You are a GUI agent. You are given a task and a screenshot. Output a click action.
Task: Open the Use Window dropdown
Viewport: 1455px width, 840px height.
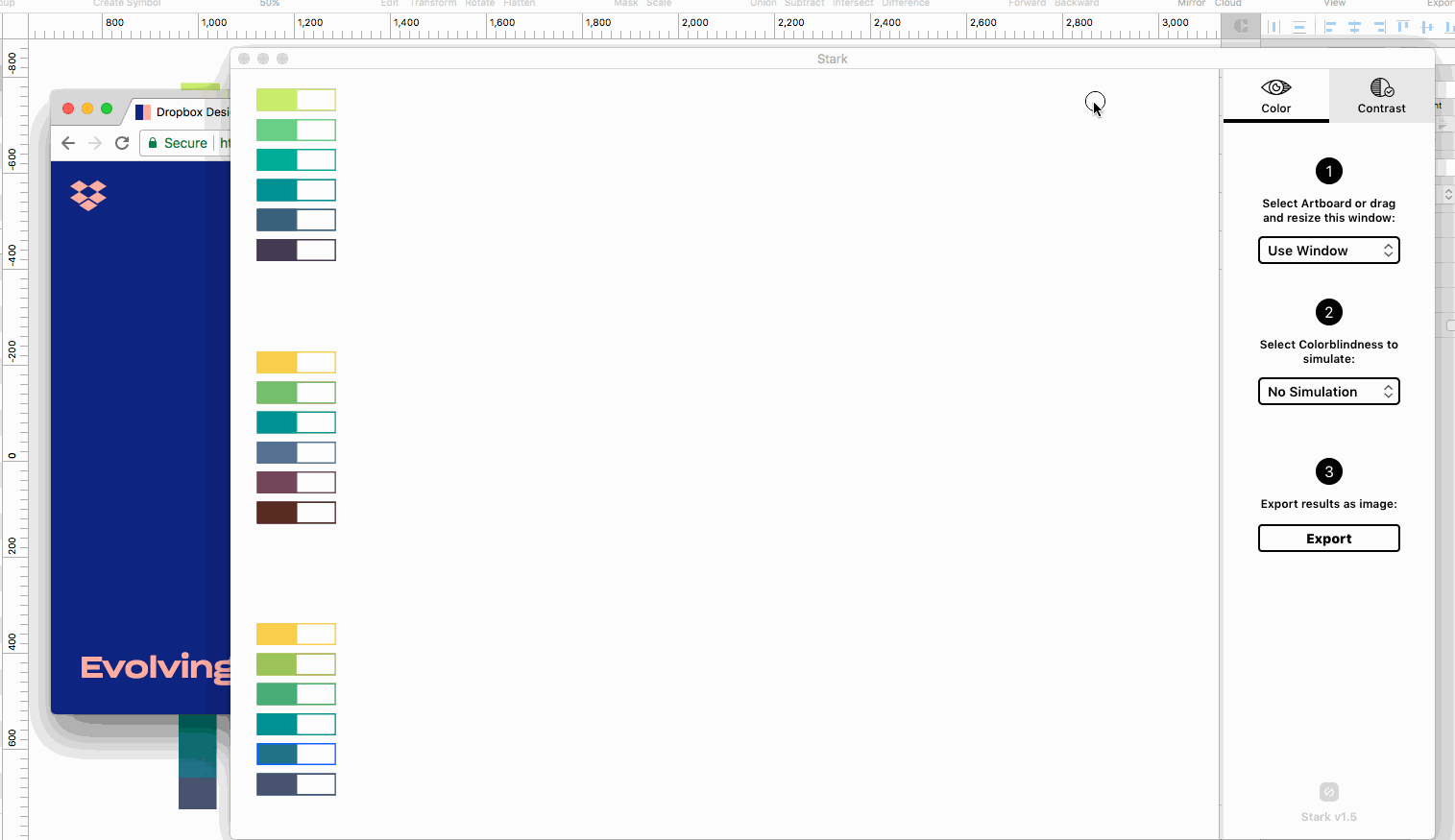pos(1328,251)
